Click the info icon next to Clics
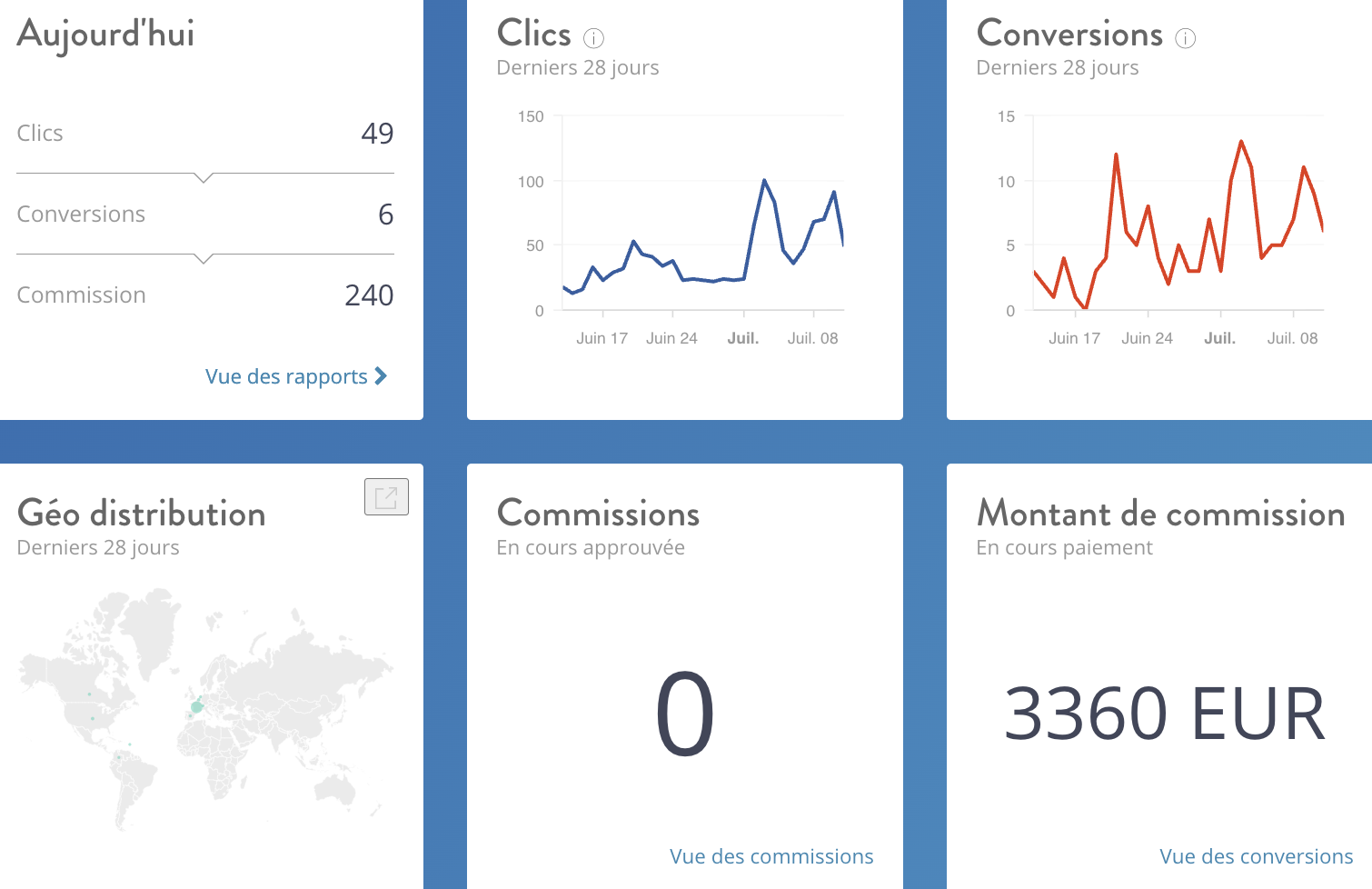1372x889 pixels. [x=593, y=38]
